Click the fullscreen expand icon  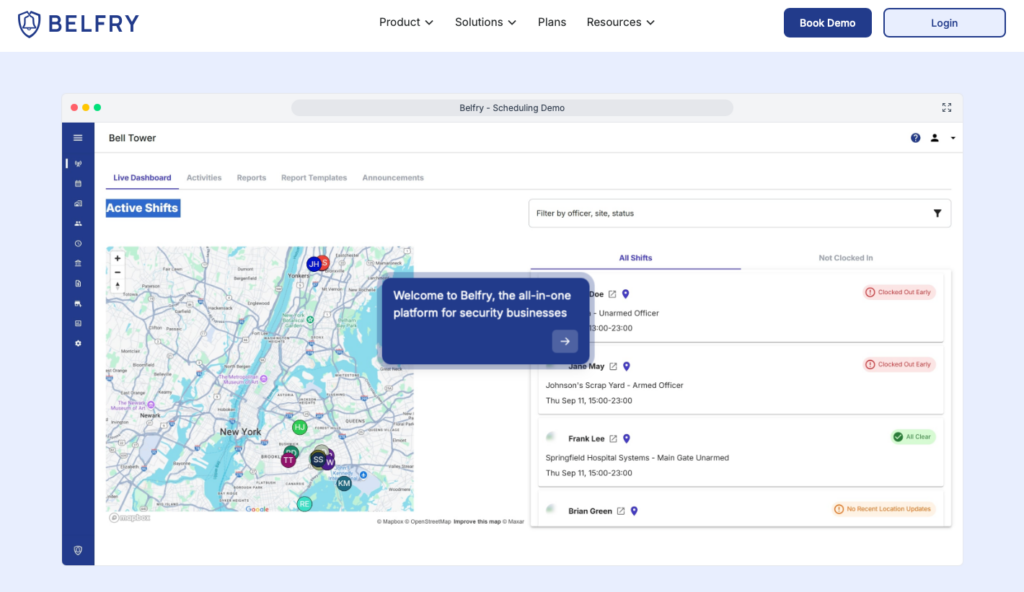coord(946,108)
